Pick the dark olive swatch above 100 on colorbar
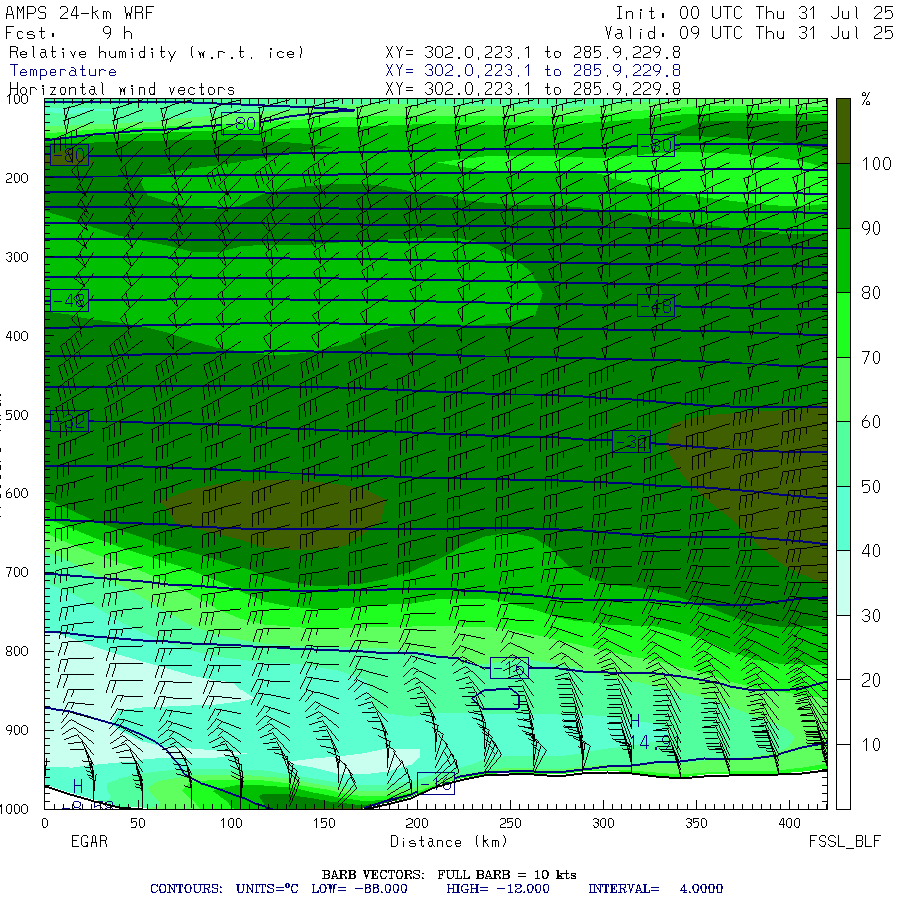 click(843, 131)
